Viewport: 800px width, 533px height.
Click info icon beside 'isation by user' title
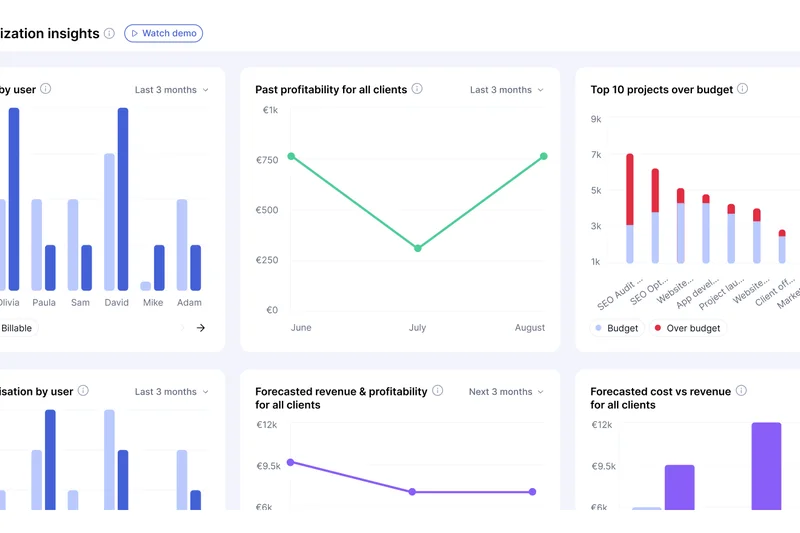[83, 391]
